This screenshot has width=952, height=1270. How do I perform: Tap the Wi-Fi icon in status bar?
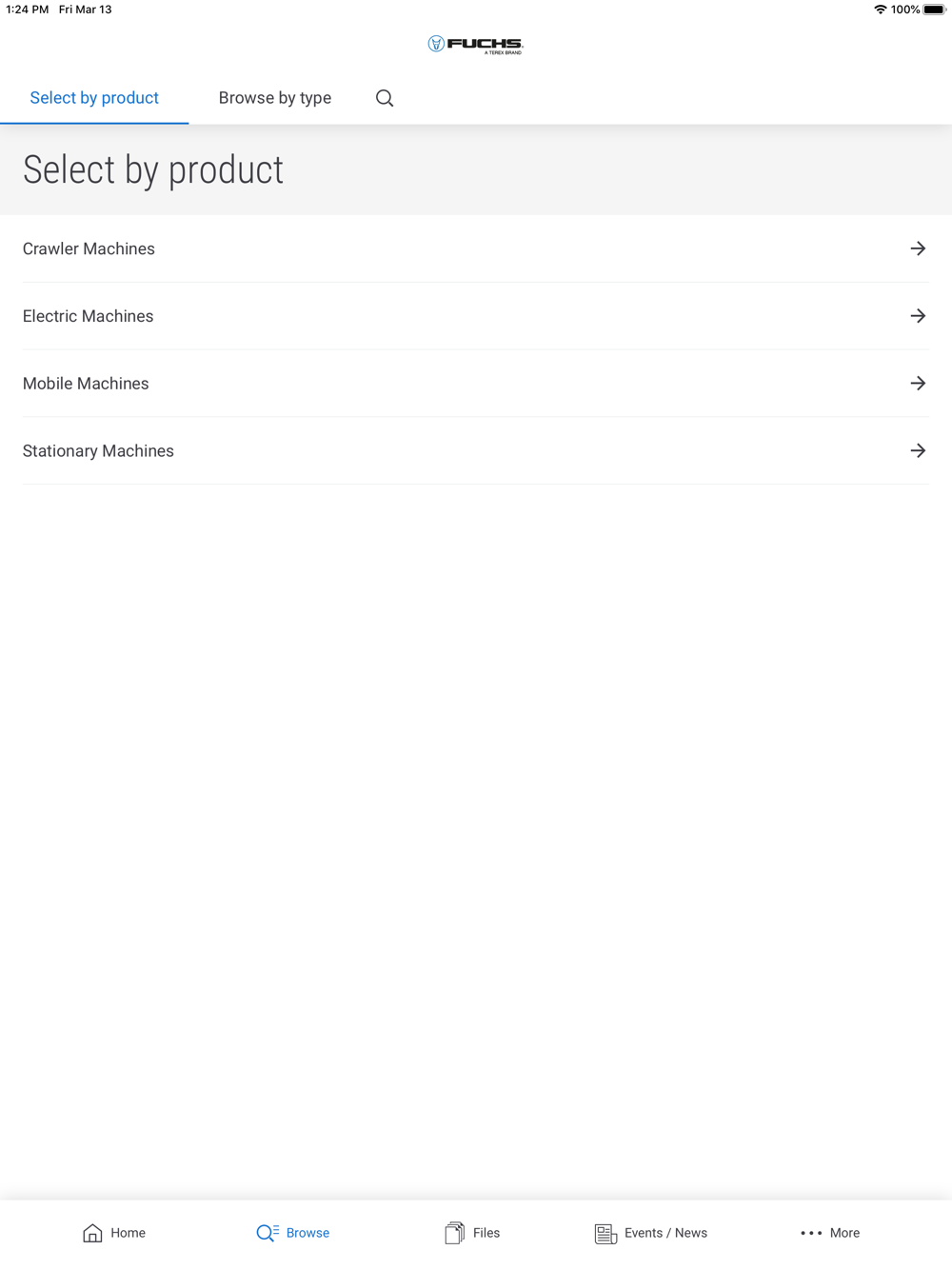pos(880,10)
